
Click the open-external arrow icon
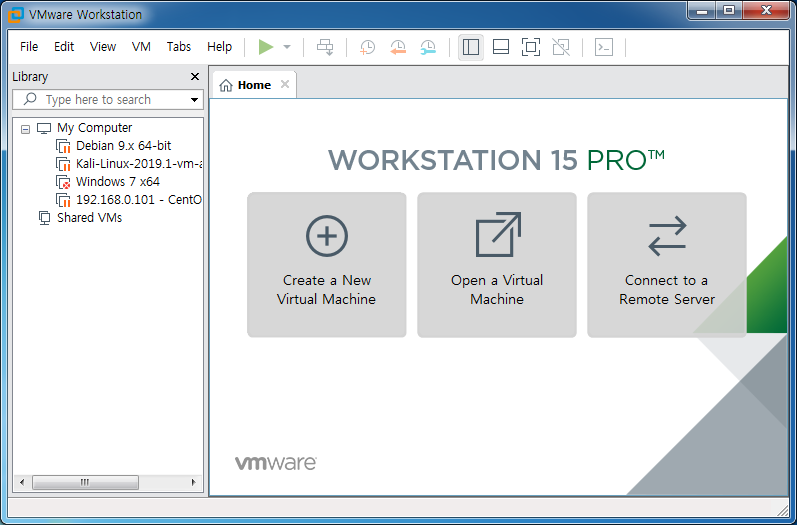498,234
